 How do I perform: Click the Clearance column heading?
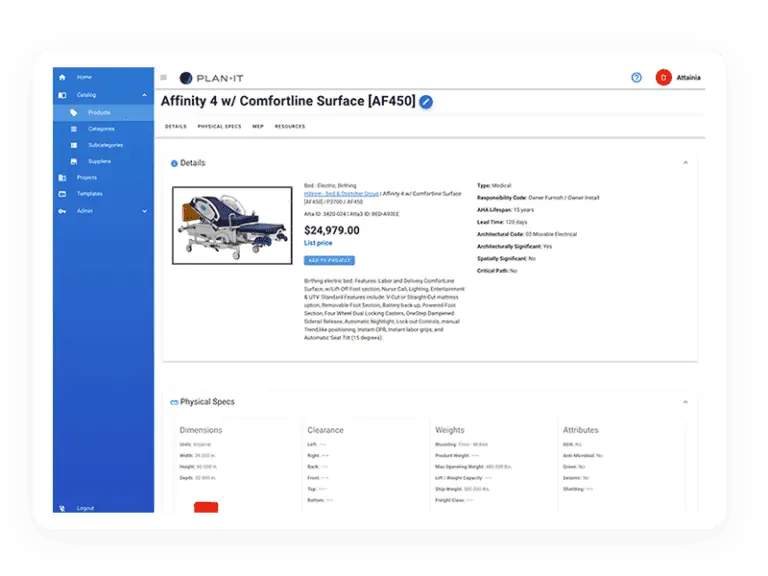click(325, 430)
